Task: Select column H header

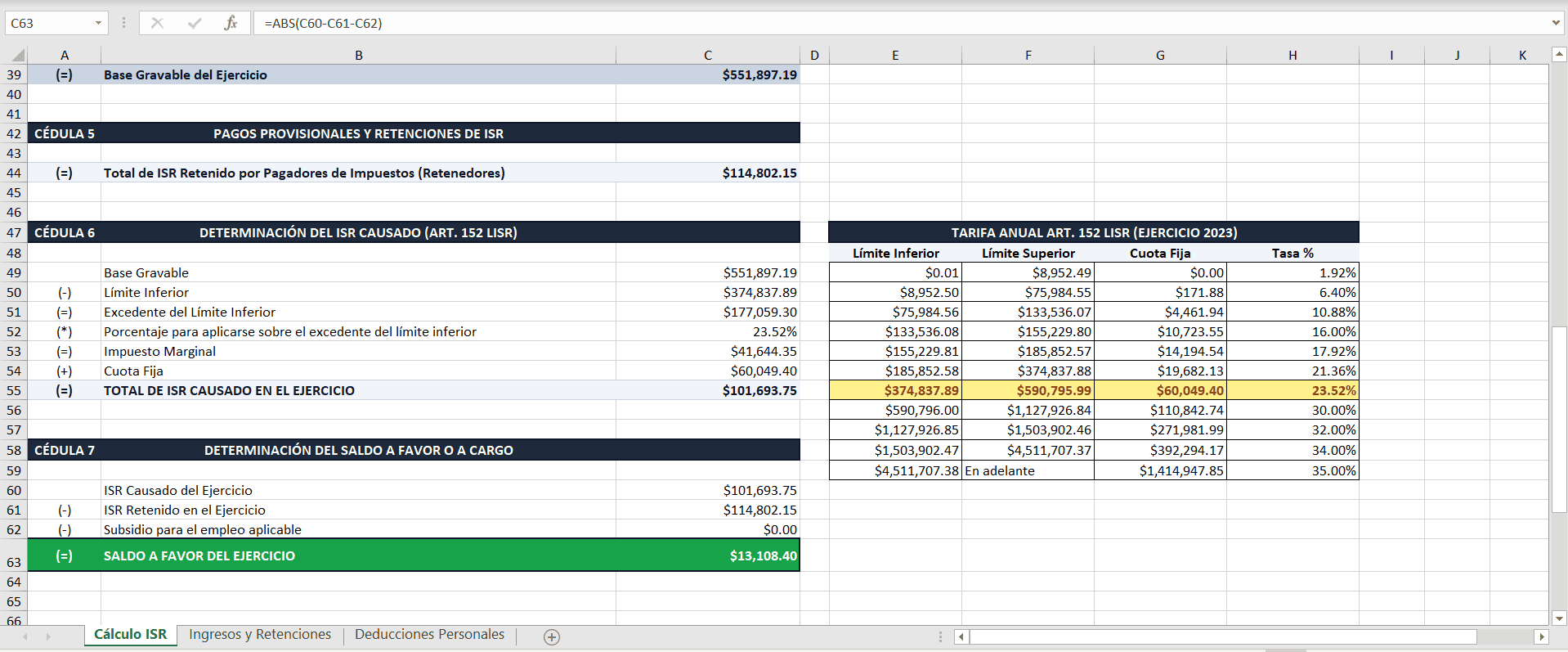Action: pyautogui.click(x=1292, y=56)
